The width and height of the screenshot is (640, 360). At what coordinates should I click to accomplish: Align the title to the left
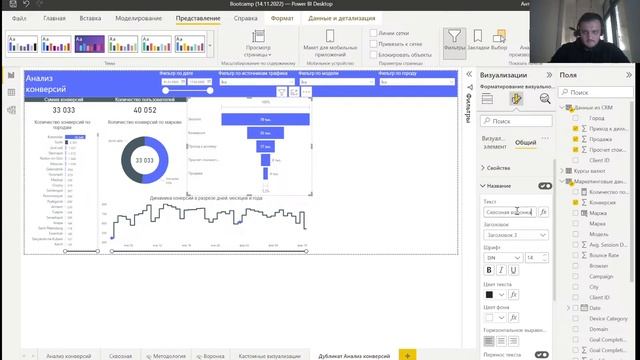pyautogui.click(x=489, y=341)
